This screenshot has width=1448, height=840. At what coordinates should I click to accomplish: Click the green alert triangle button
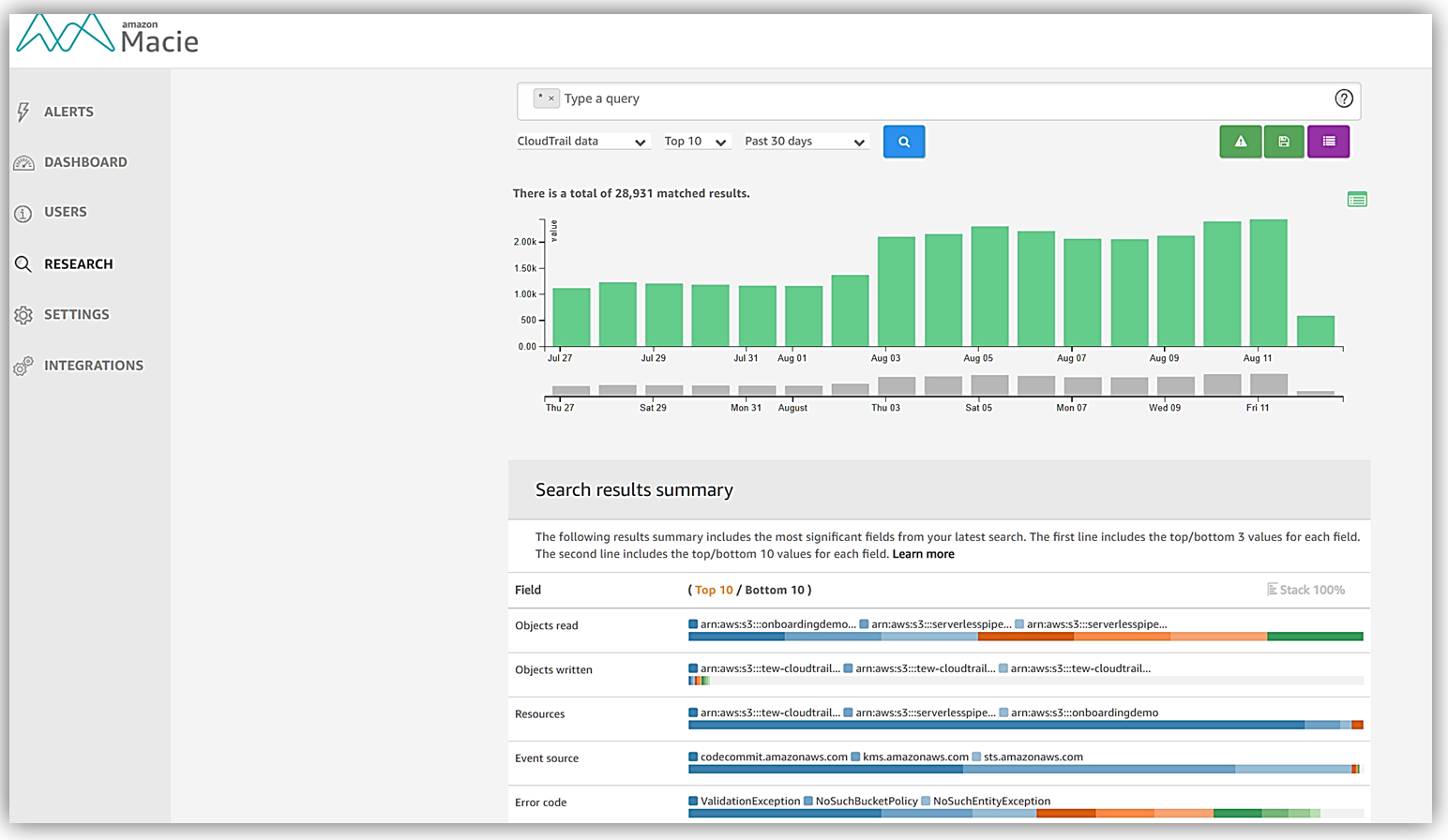click(1240, 142)
